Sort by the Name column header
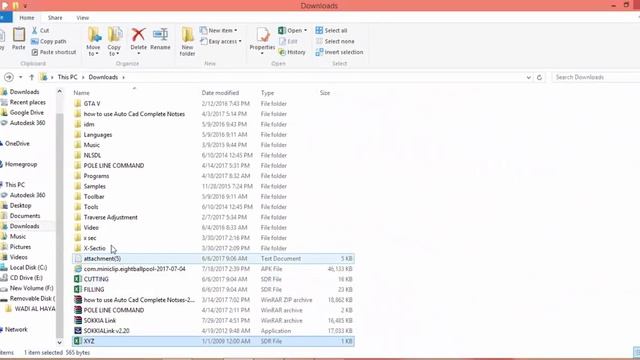Screen dimensions: 640x360 [82, 93]
